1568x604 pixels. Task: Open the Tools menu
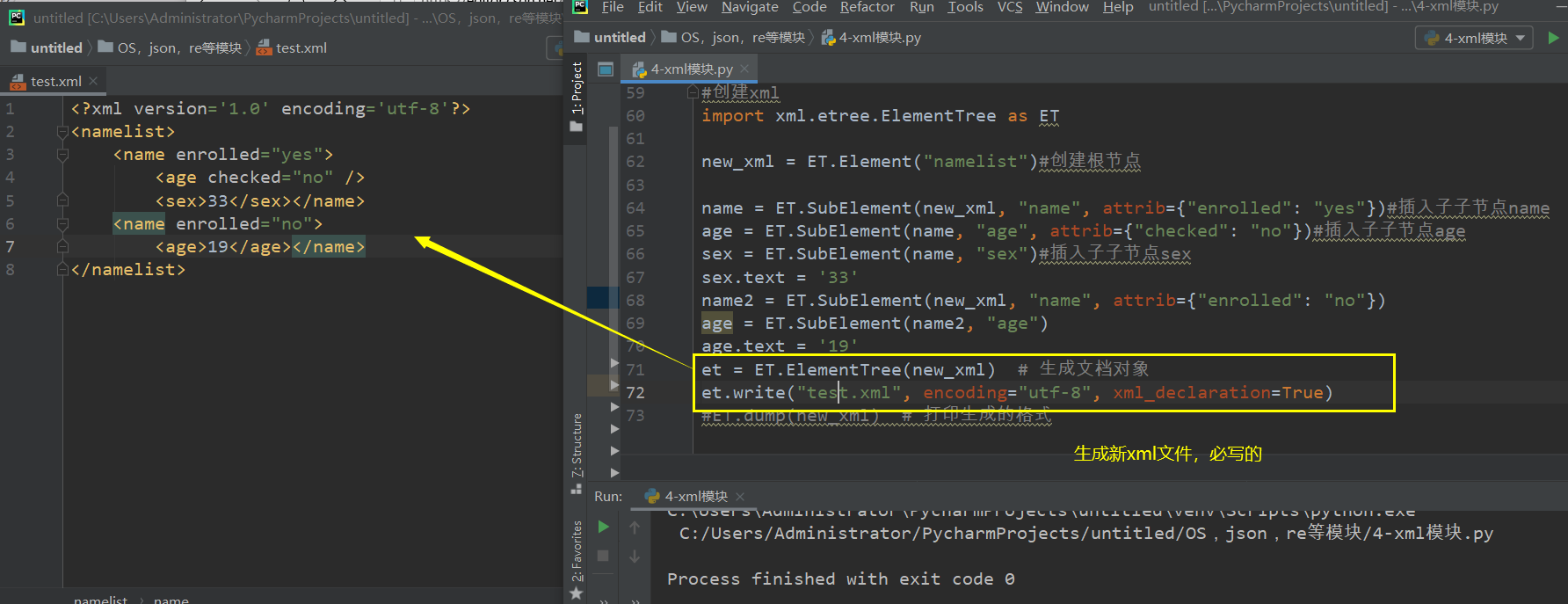coord(965,7)
